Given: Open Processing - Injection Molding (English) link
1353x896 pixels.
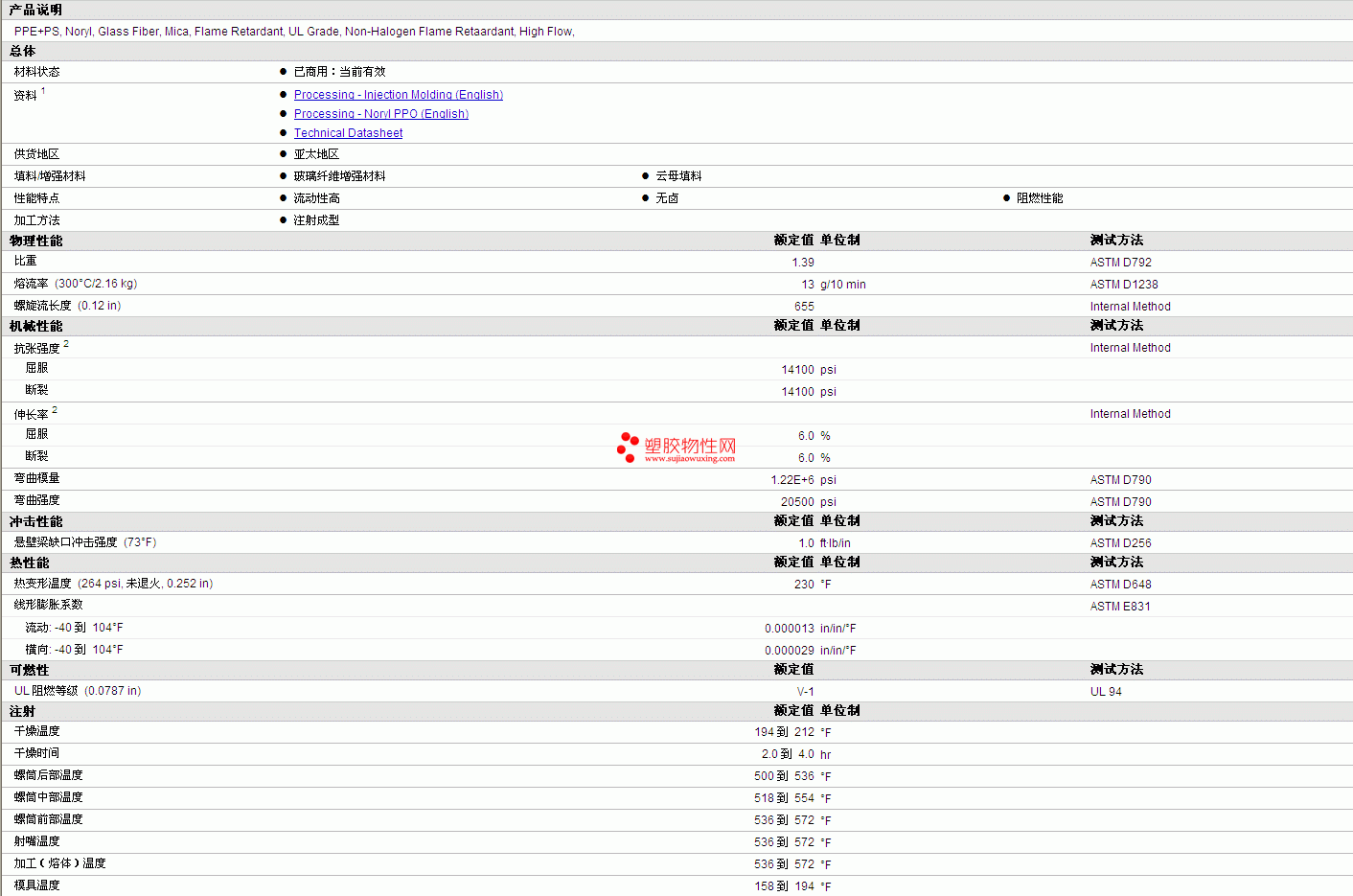Looking at the screenshot, I should point(398,95).
